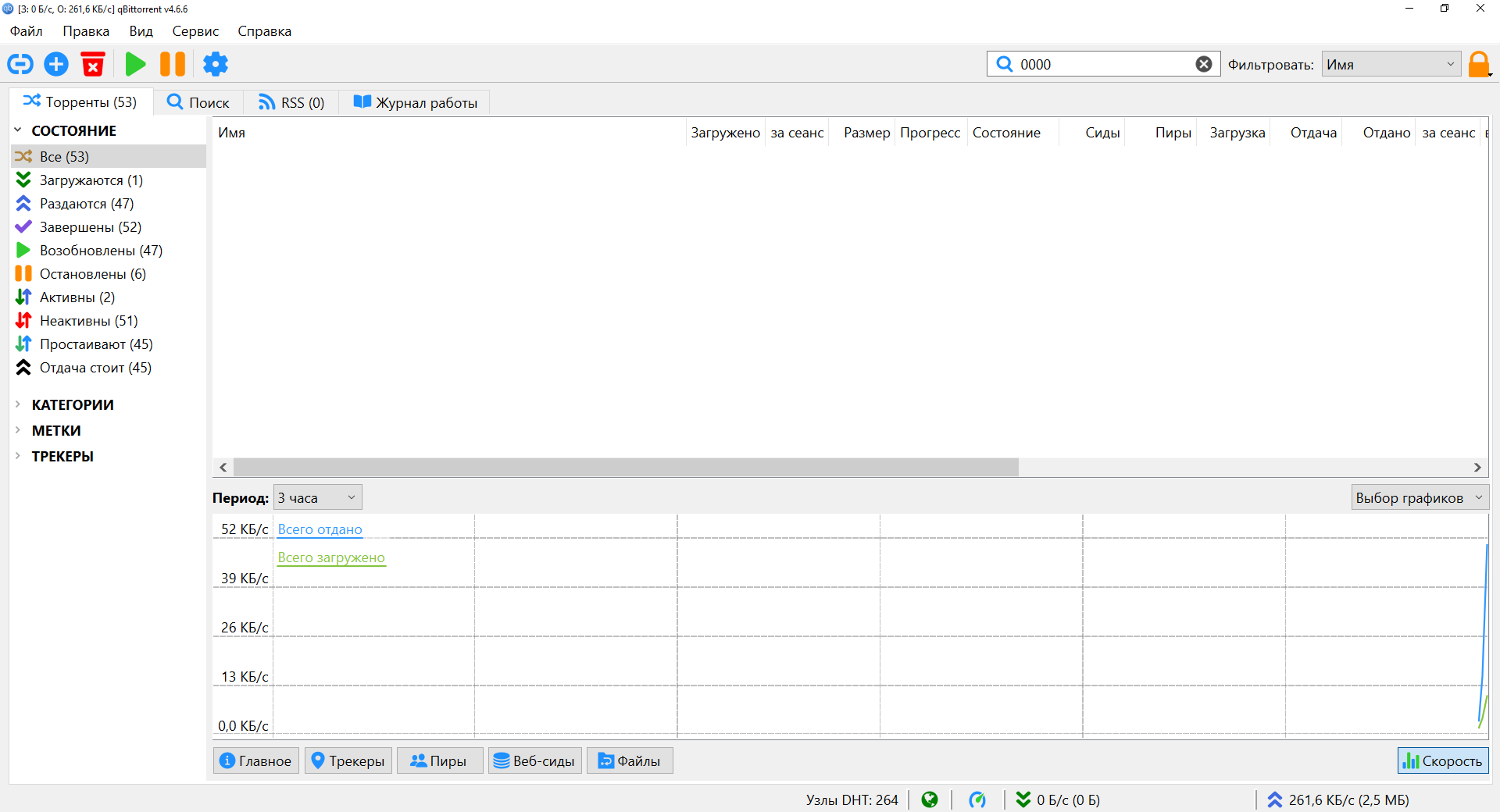Open the Сервис menu
Screen dimensions: 1500x812
195,31
